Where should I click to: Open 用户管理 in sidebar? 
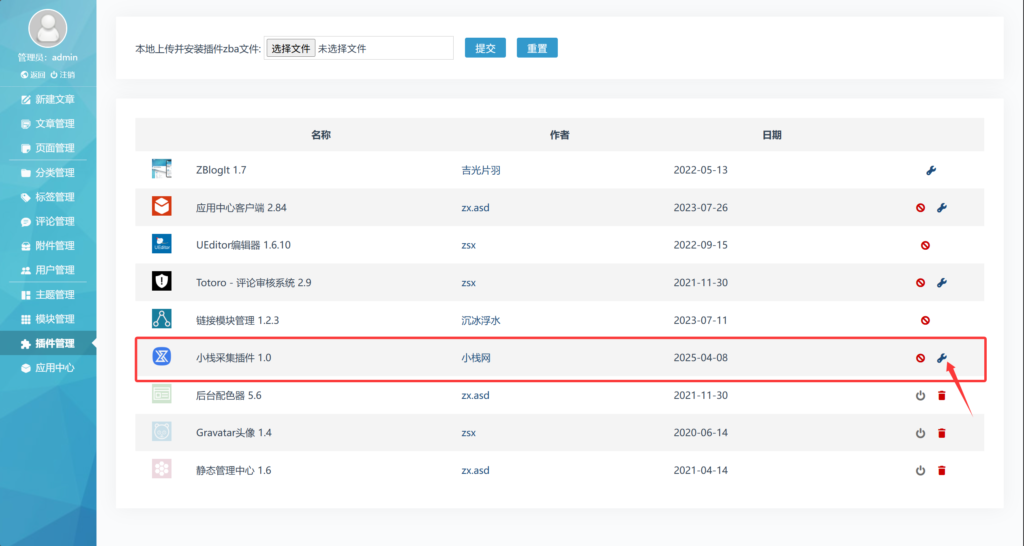(x=48, y=270)
